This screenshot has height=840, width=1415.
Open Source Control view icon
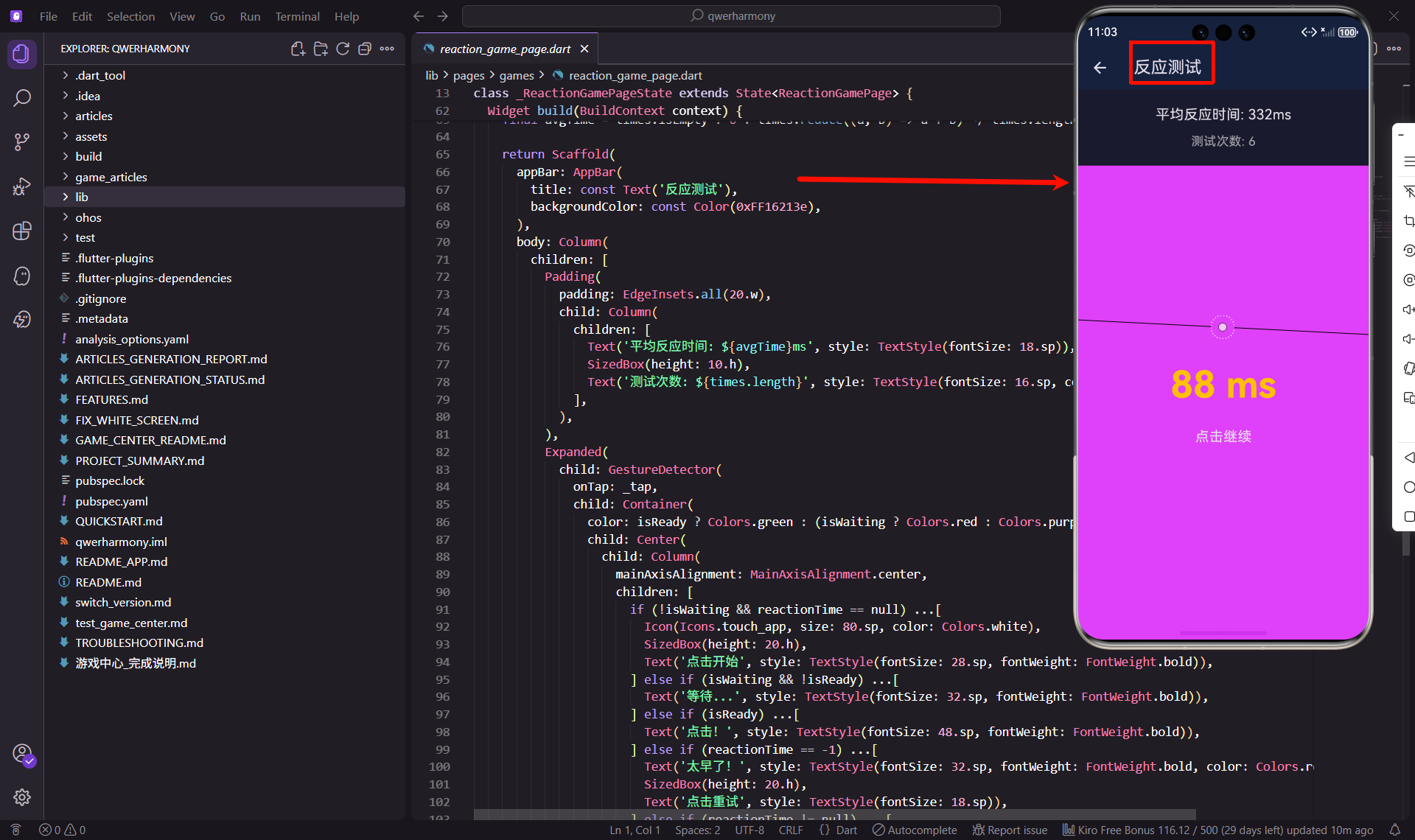(22, 141)
